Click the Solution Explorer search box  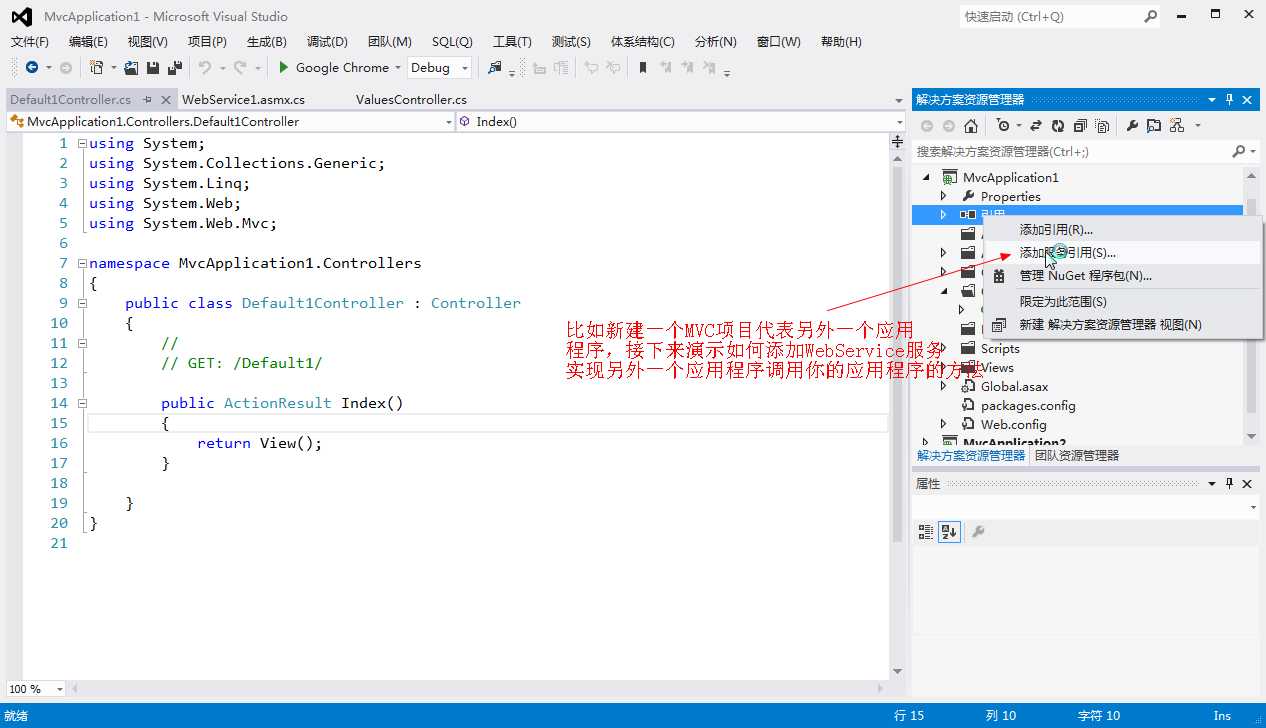(1071, 151)
